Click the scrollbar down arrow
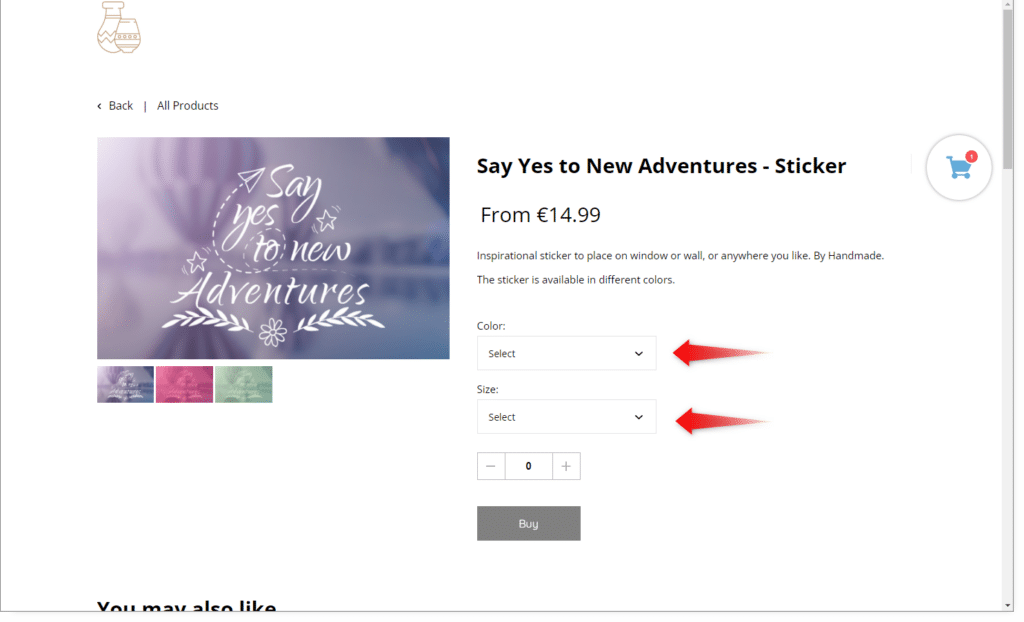The height and width of the screenshot is (622, 1024). coord(1008,605)
